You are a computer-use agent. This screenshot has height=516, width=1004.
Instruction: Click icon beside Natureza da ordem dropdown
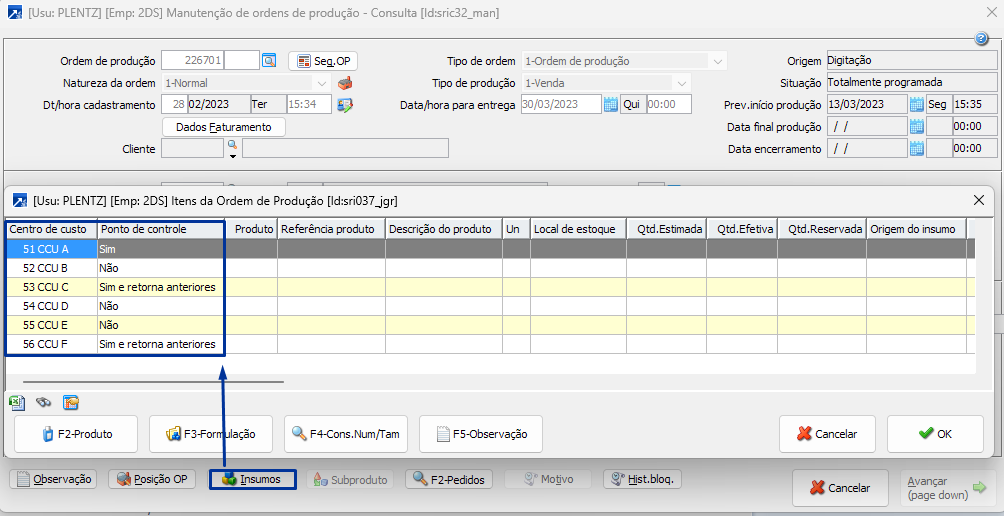(345, 83)
